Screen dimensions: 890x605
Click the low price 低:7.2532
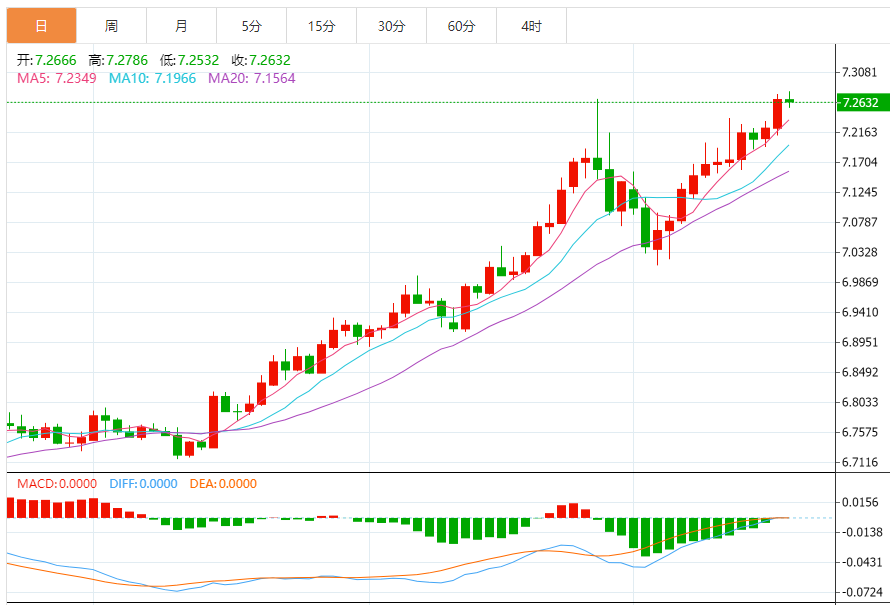190,60
